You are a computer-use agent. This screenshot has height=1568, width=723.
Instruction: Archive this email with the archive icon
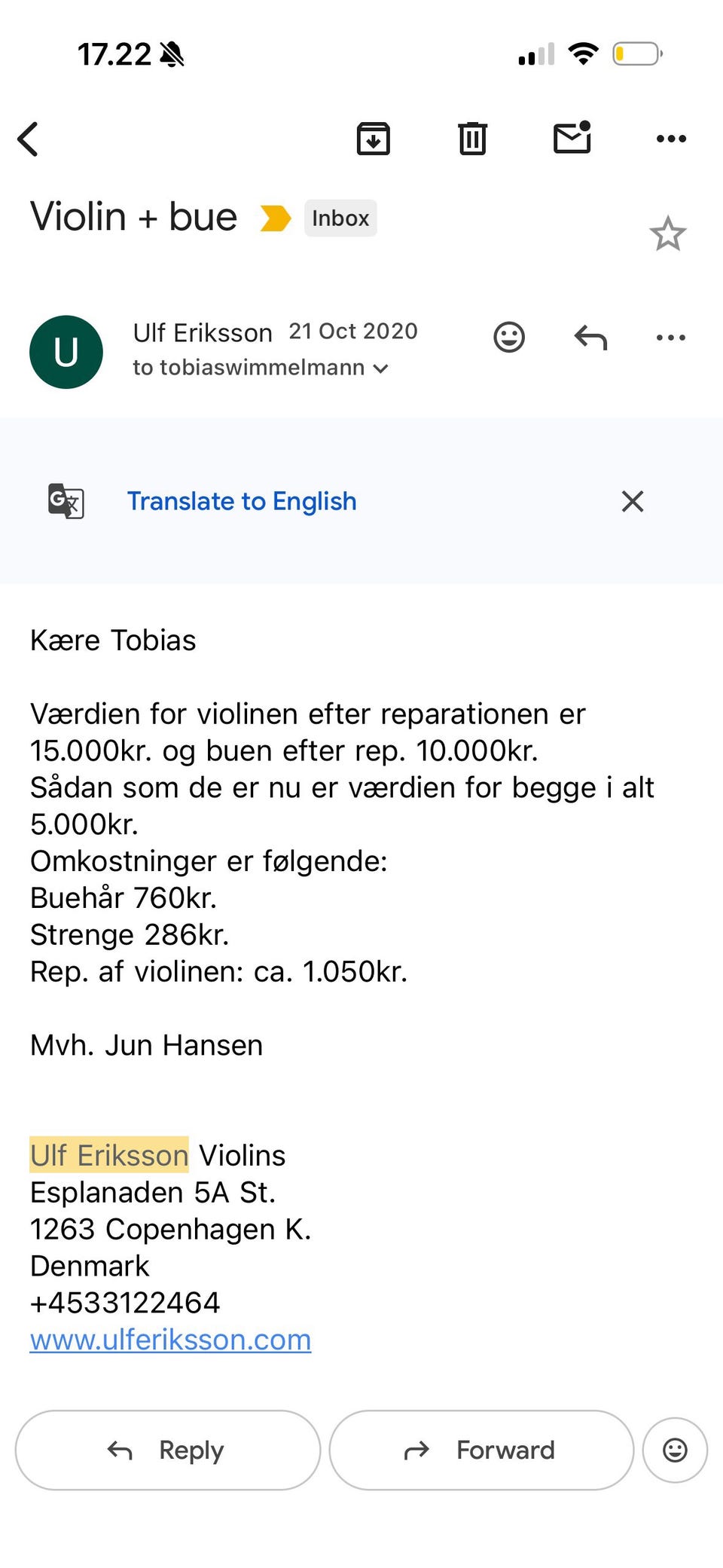pos(374,139)
